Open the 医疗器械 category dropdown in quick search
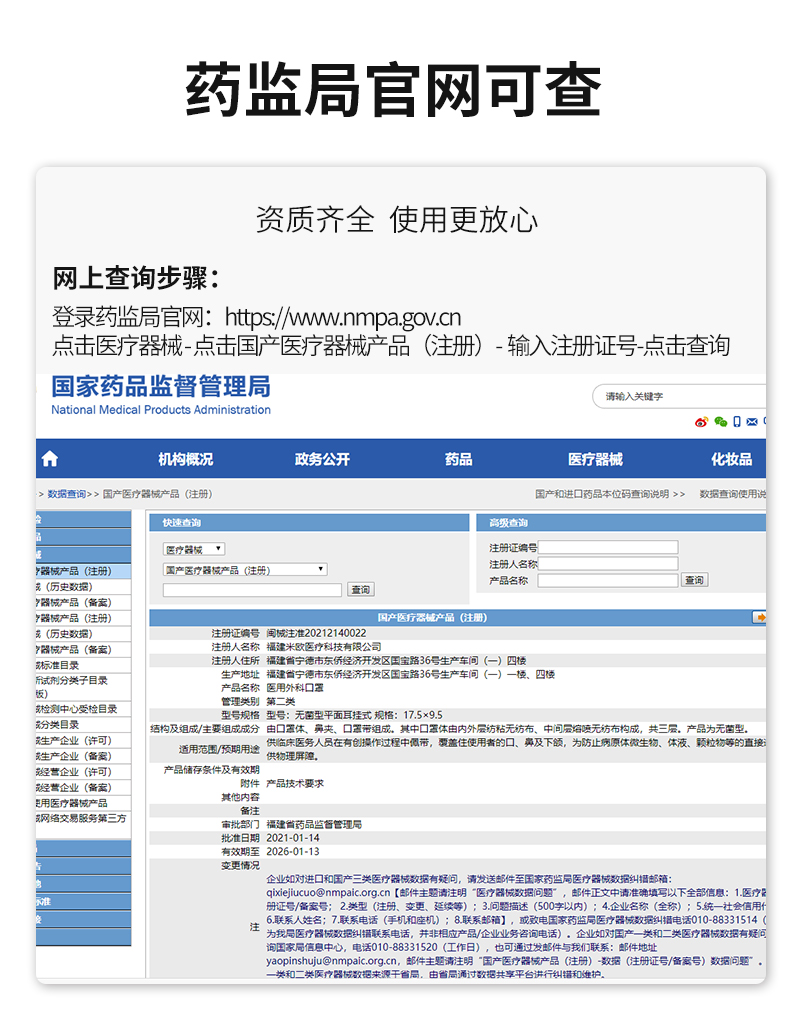 pos(194,549)
